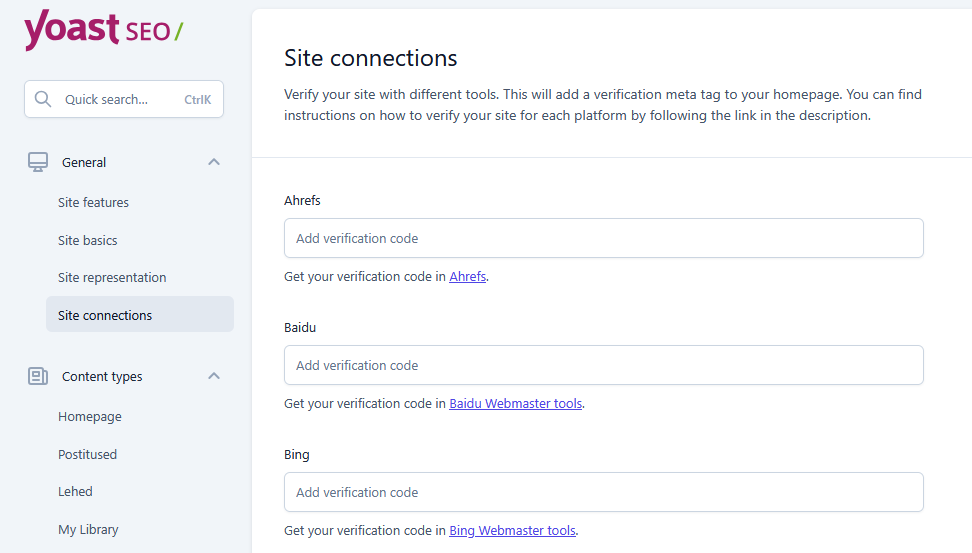Open My Library content type settings
Screen dimensions: 972x553
tap(88, 529)
